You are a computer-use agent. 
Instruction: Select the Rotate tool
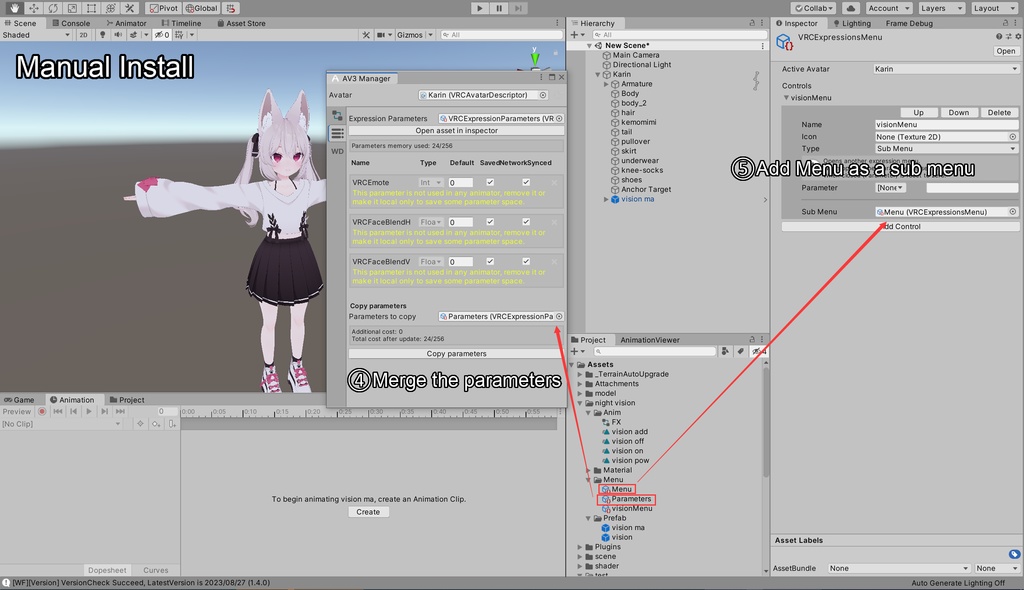52,8
